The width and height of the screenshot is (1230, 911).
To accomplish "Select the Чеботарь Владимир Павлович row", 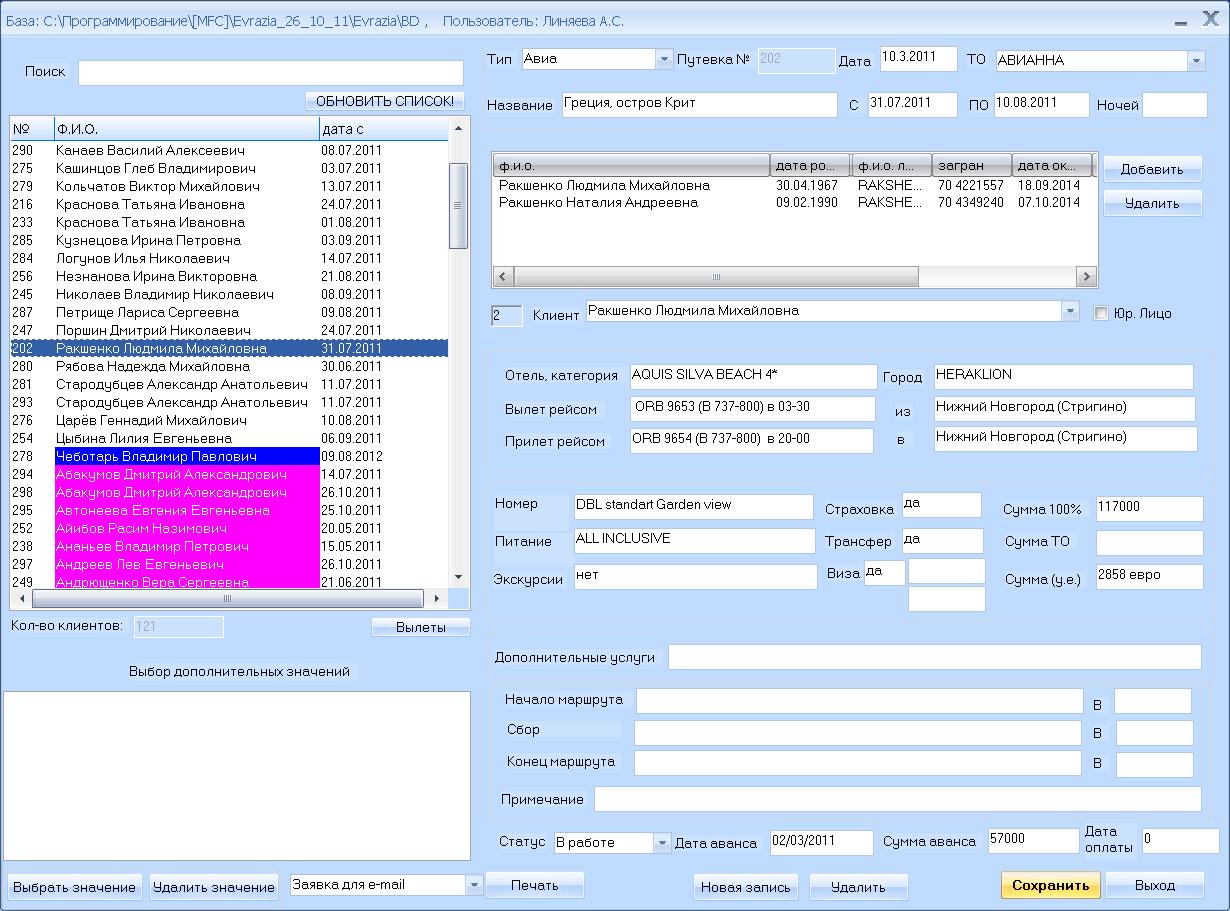I will point(180,457).
